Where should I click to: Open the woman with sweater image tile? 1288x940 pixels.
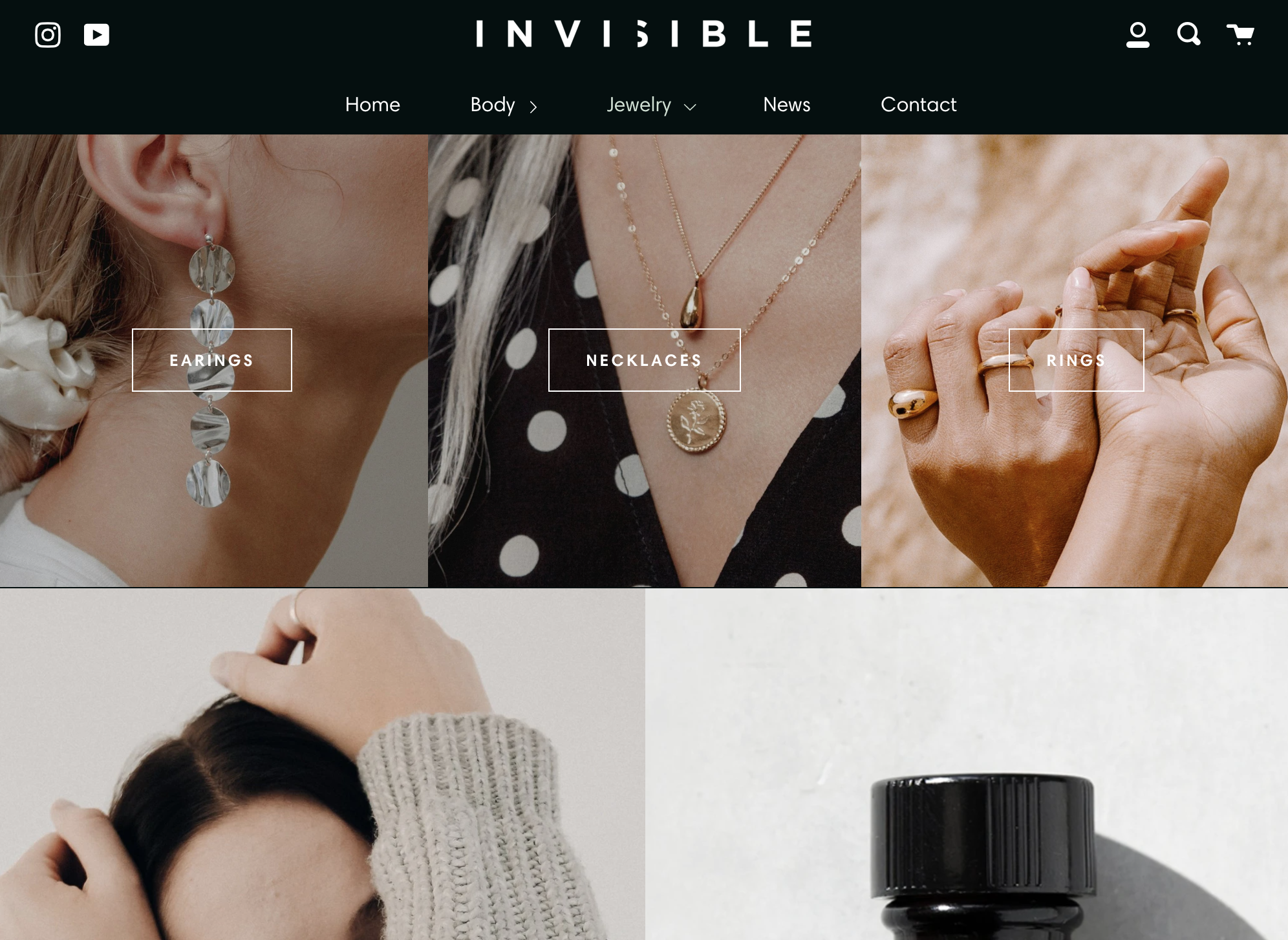[x=322, y=764]
